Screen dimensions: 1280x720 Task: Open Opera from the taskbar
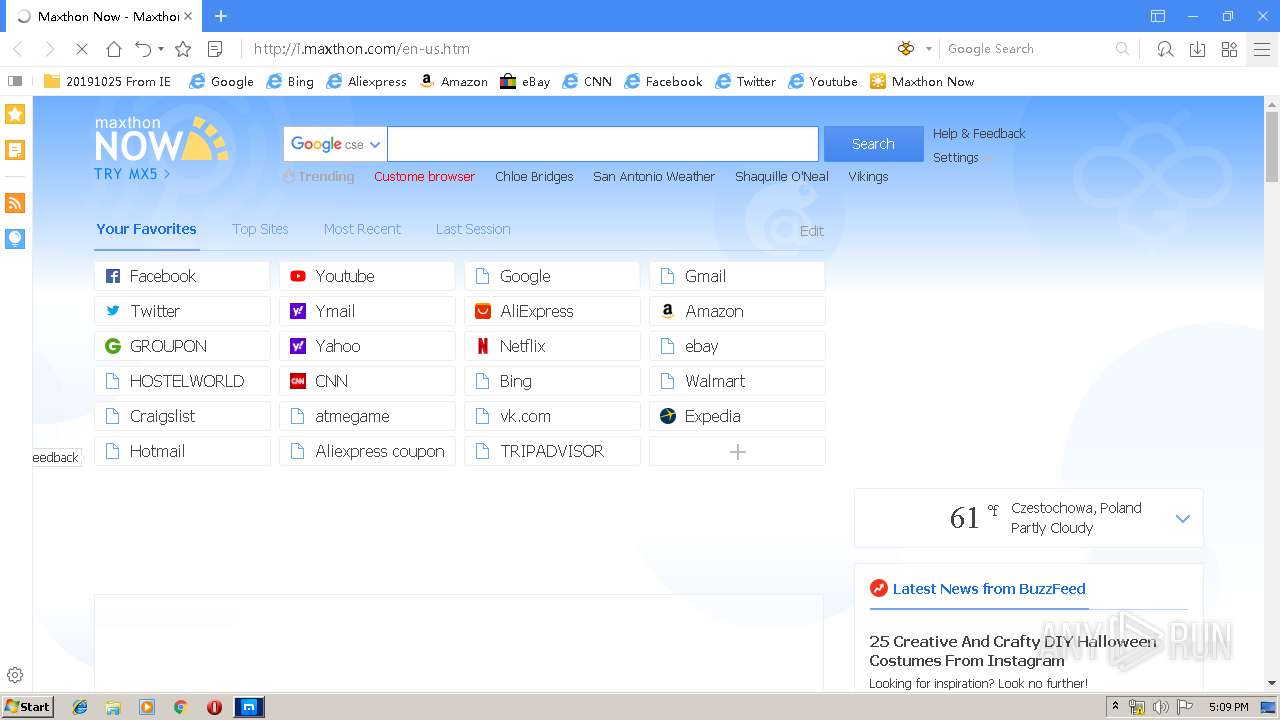(214, 707)
